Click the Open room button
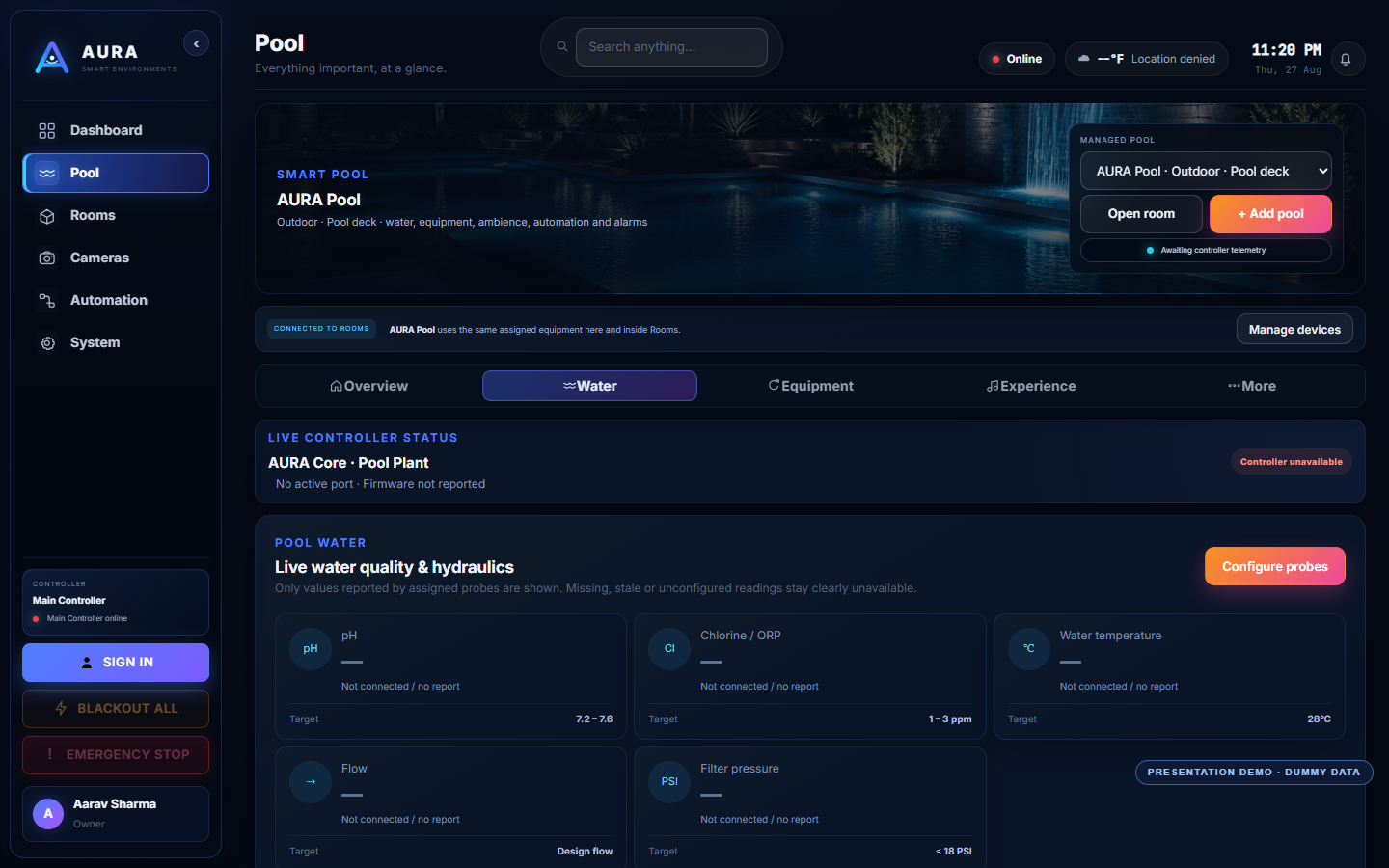 coord(1141,214)
